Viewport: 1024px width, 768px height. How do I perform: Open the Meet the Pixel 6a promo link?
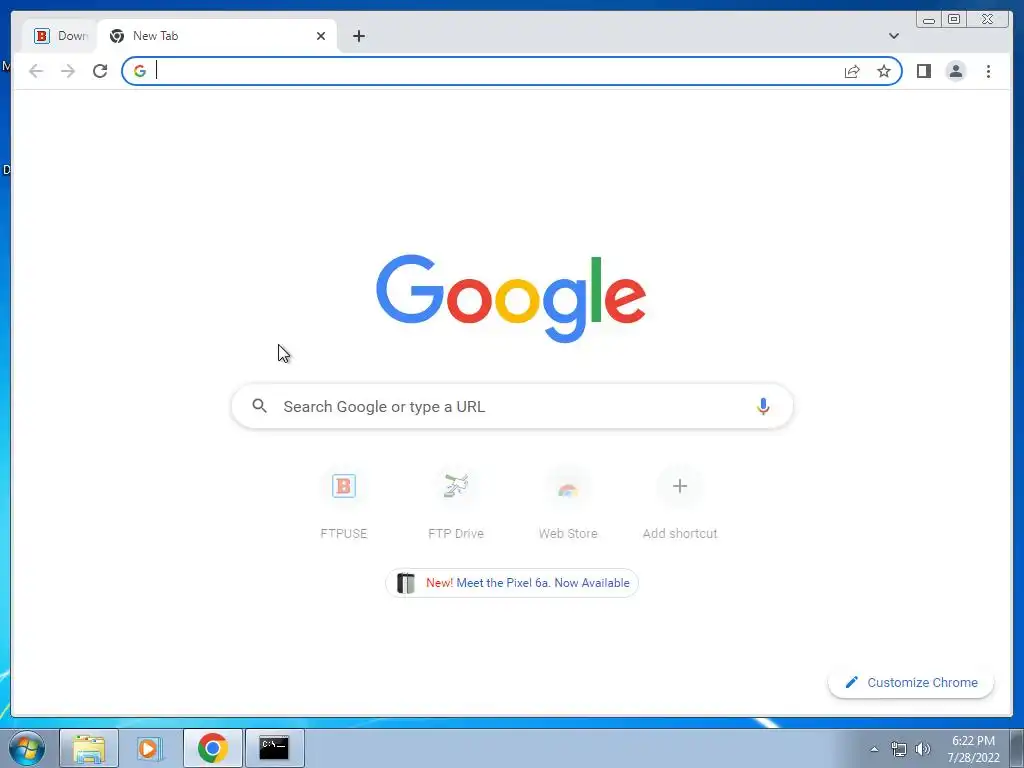pos(512,583)
